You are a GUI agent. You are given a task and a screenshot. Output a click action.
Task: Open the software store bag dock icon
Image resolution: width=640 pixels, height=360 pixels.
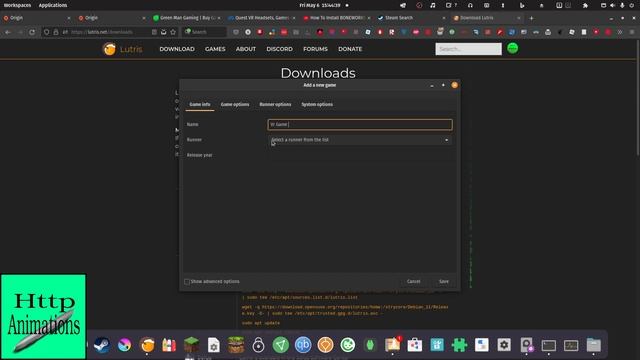pos(415,345)
